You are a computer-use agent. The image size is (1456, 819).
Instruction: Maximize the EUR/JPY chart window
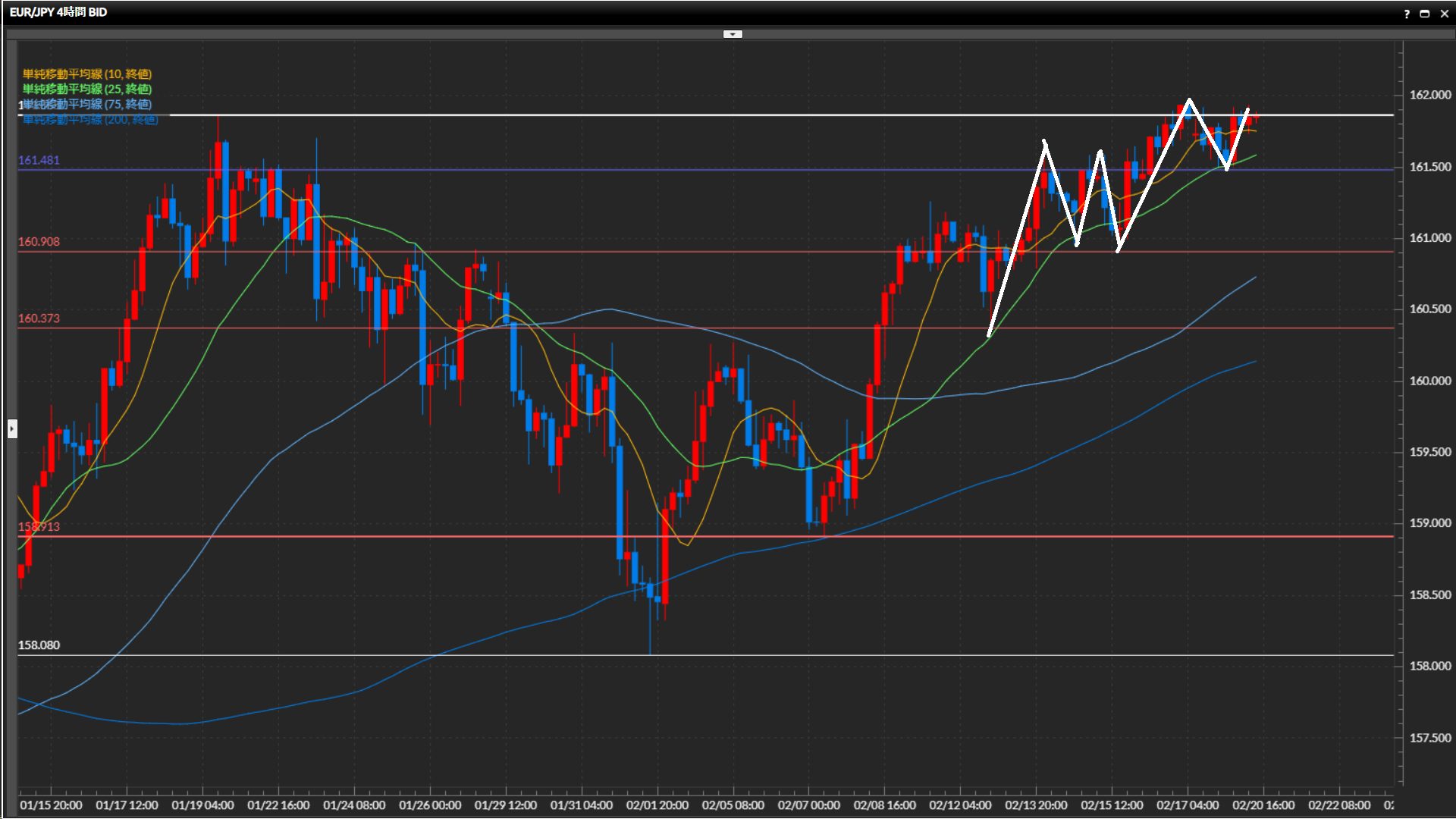coord(1425,14)
